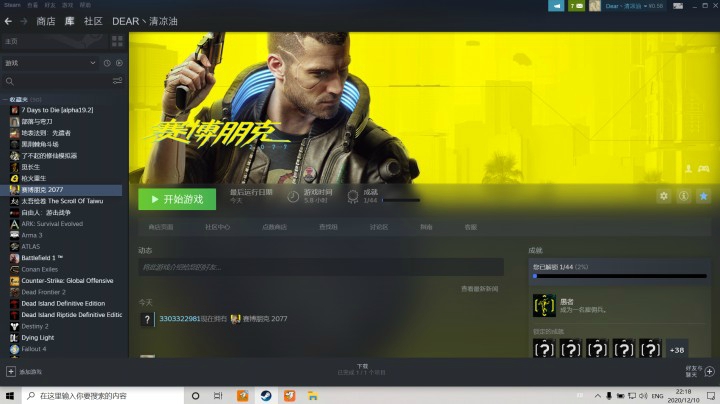This screenshot has width=720, height=404.
Task: Open the 商店 store tab
Action: tap(45, 21)
